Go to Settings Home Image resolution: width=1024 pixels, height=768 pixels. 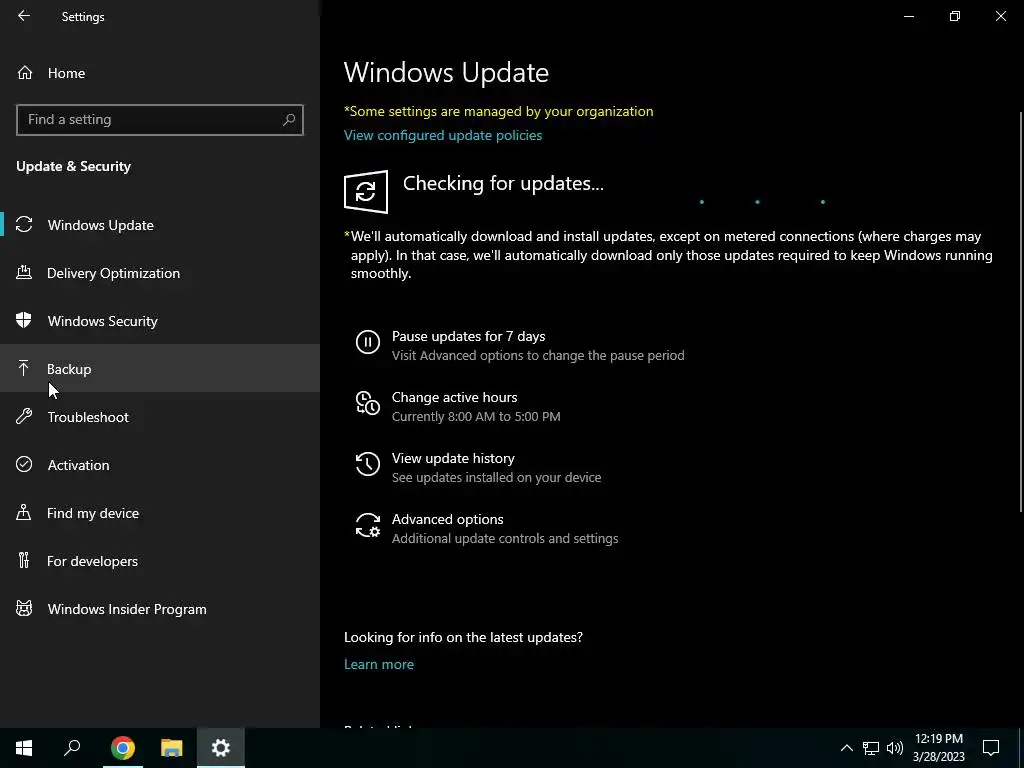pos(160,73)
